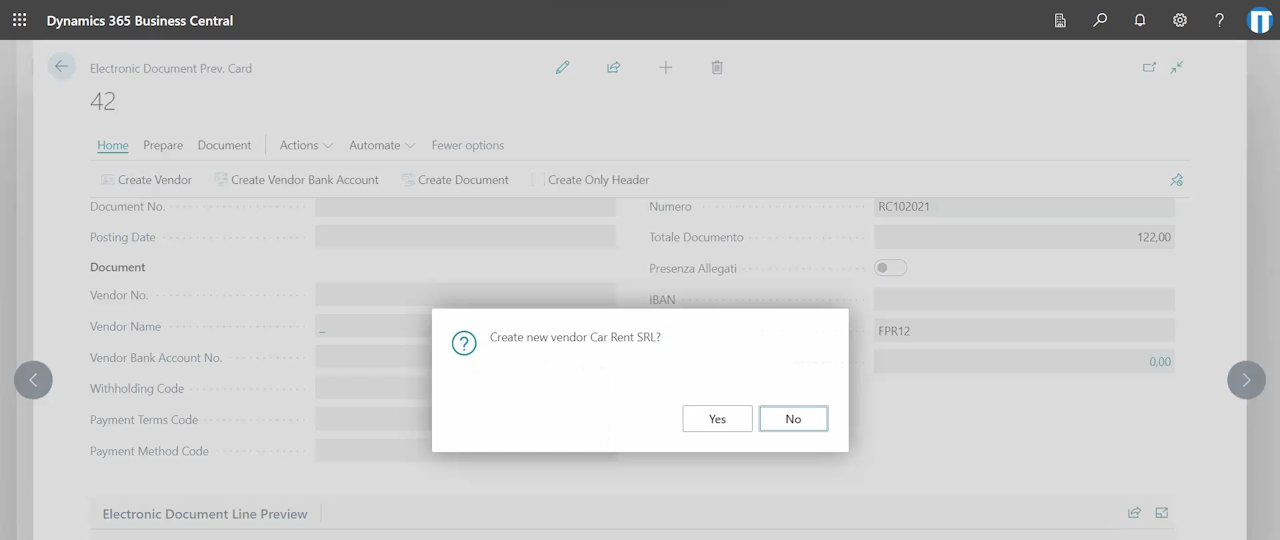Open settings gear

[x=1180, y=20]
